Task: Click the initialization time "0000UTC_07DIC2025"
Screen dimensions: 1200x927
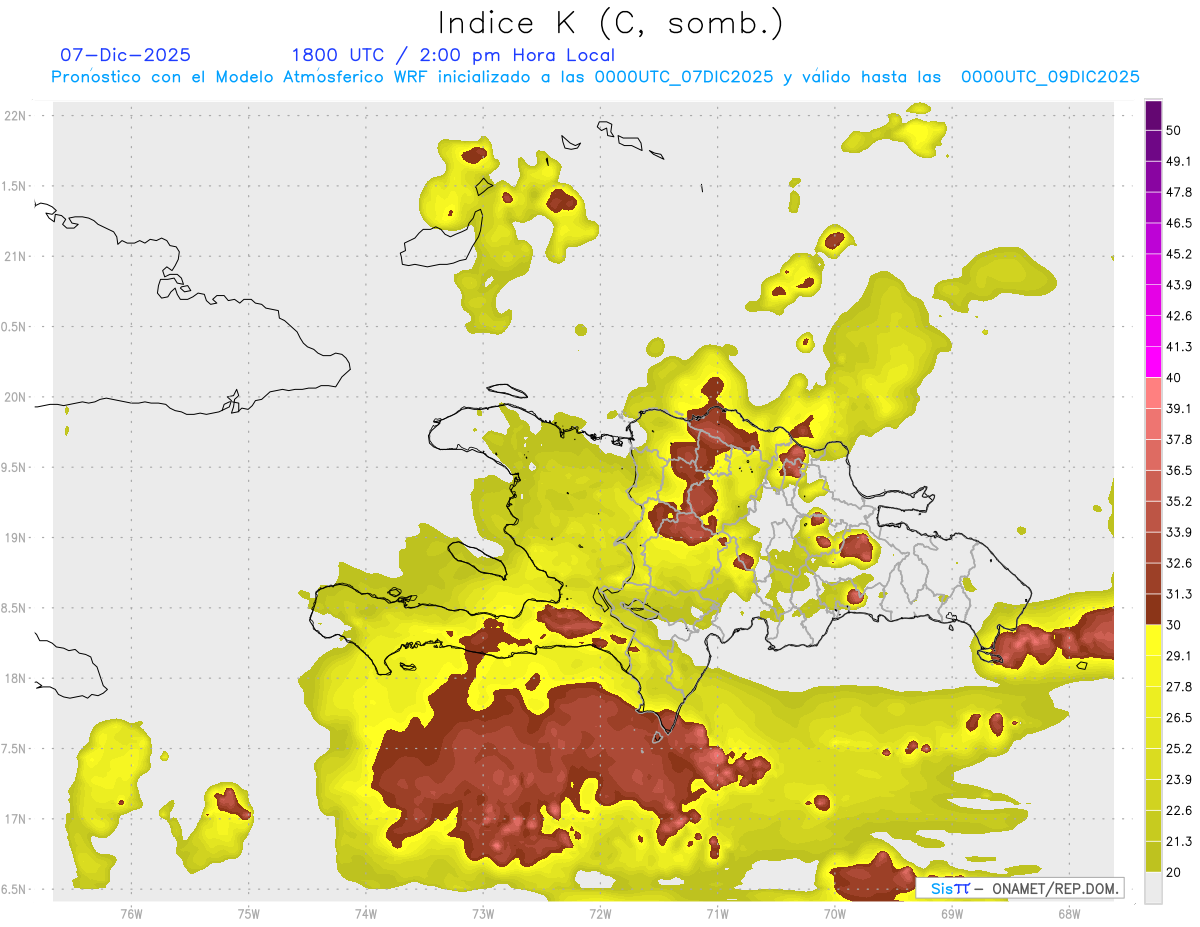Action: point(683,77)
